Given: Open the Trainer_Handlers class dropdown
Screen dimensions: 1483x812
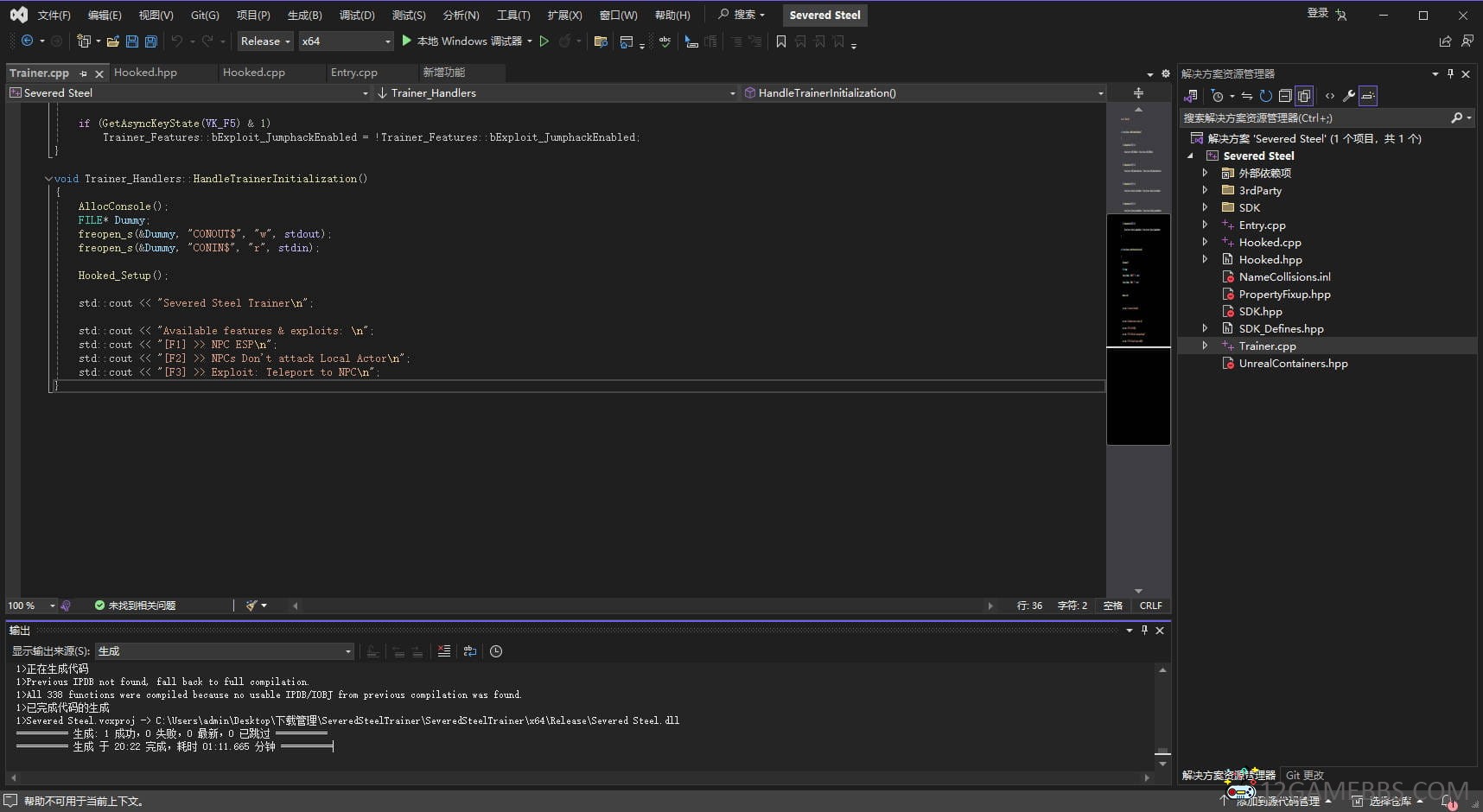Looking at the screenshot, I should [x=556, y=92].
